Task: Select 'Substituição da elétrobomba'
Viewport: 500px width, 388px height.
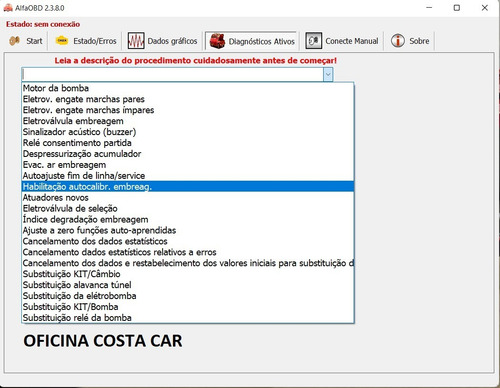Action: [188, 296]
